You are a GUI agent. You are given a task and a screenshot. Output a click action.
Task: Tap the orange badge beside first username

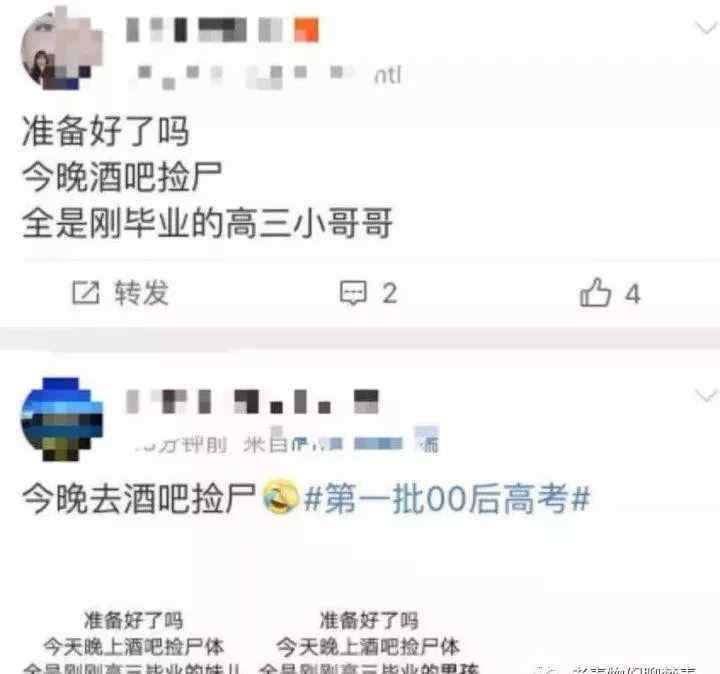[x=306, y=30]
